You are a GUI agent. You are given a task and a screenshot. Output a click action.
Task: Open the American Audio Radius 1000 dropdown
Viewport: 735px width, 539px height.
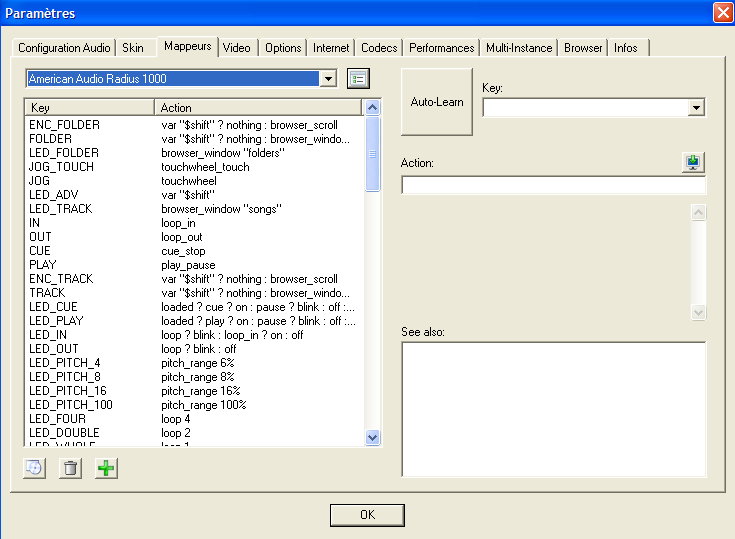click(x=329, y=79)
